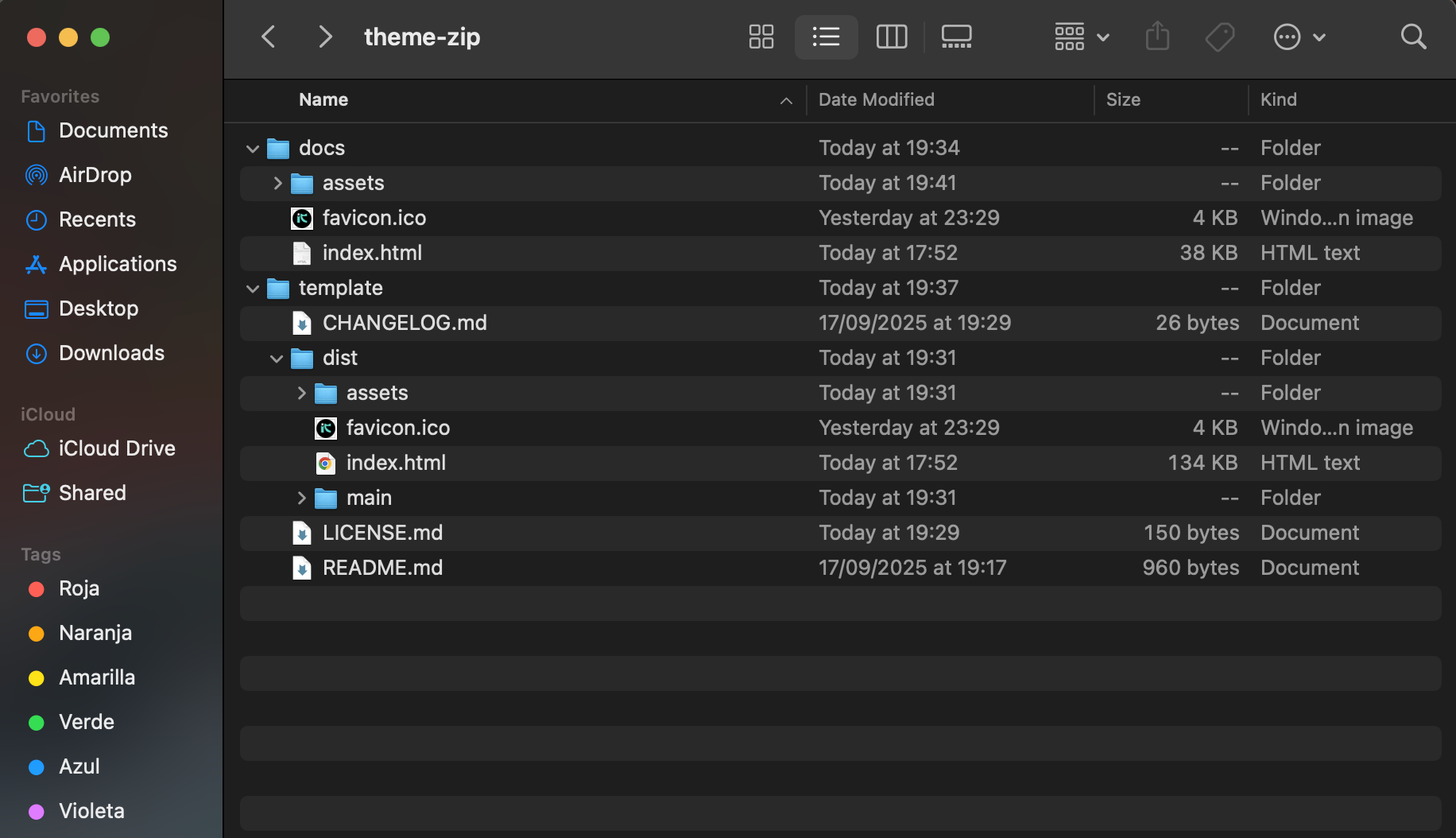Select the template folder icon
This screenshot has width=1456, height=838.
[x=277, y=288]
